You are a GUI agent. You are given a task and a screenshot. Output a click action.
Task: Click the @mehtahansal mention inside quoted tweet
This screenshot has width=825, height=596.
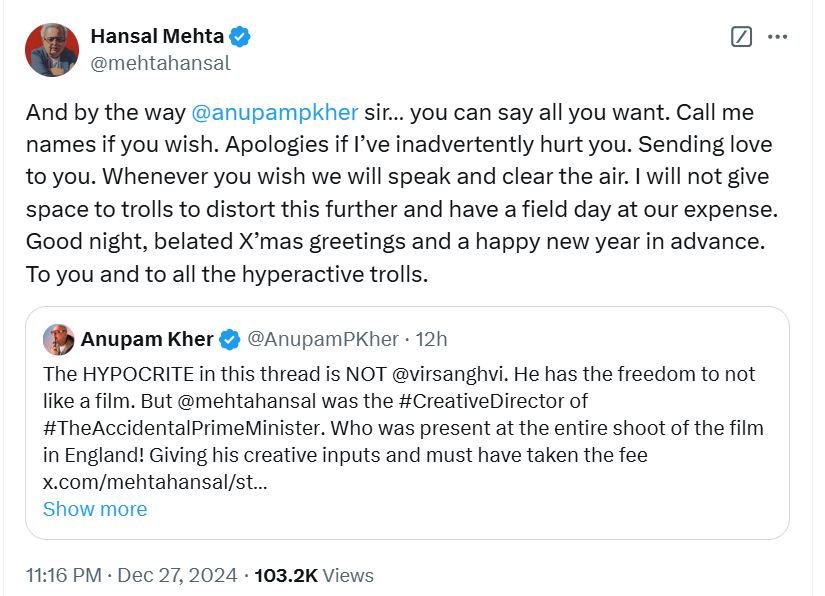click(x=247, y=401)
